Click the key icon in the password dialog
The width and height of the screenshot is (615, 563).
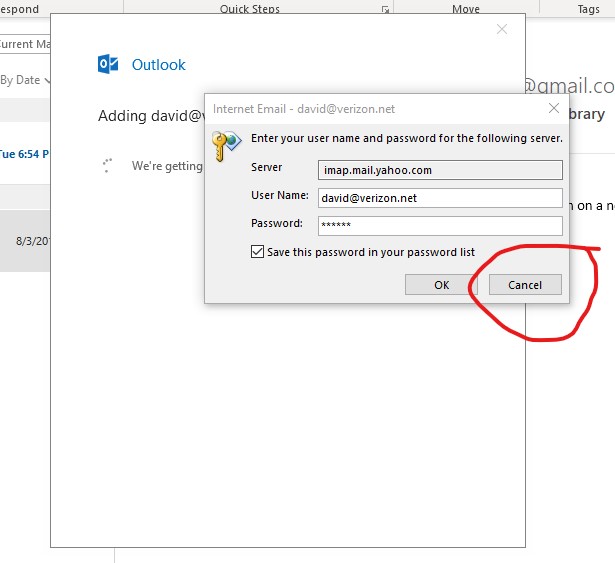(226, 146)
